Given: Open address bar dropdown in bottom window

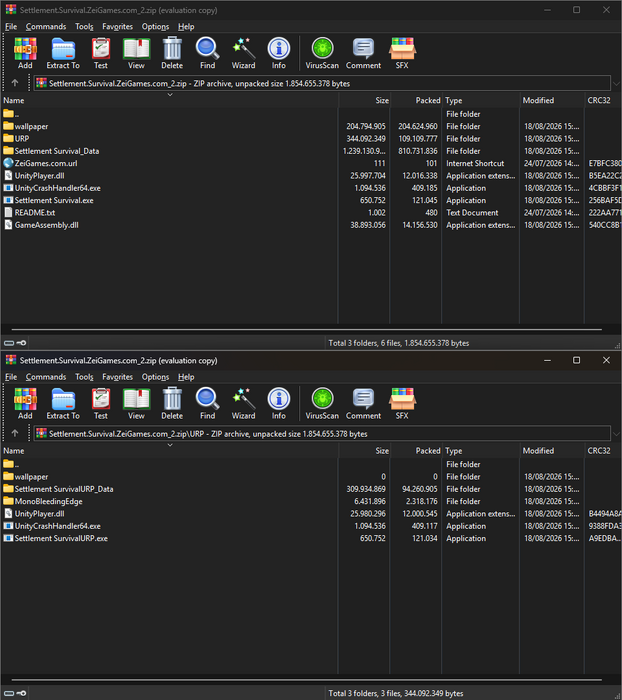Looking at the screenshot, I should [x=616, y=434].
